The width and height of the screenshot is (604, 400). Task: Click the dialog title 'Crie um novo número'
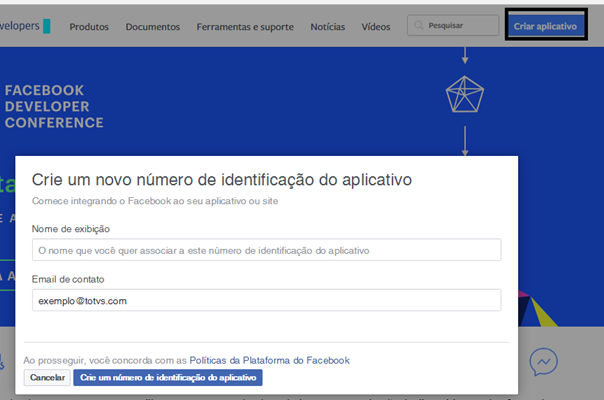tap(221, 180)
